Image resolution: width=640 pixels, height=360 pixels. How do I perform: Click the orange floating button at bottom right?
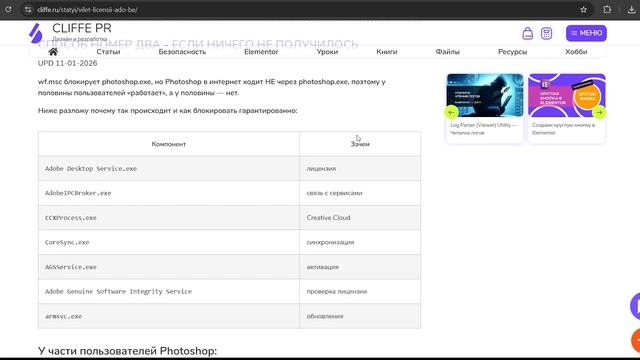[636, 340]
